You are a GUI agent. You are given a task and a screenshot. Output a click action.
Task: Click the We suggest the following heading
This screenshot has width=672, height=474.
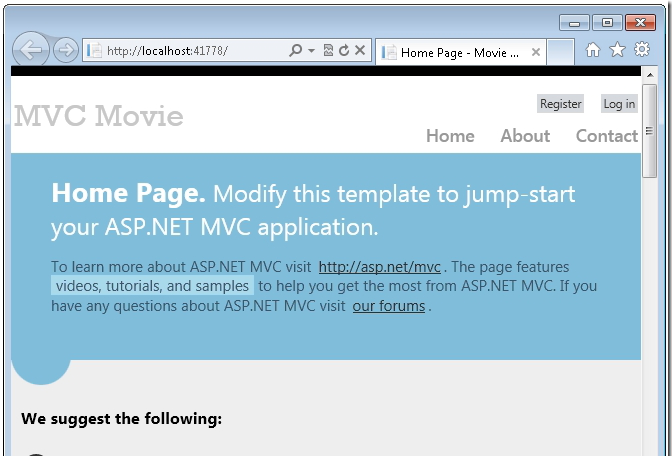(122, 419)
